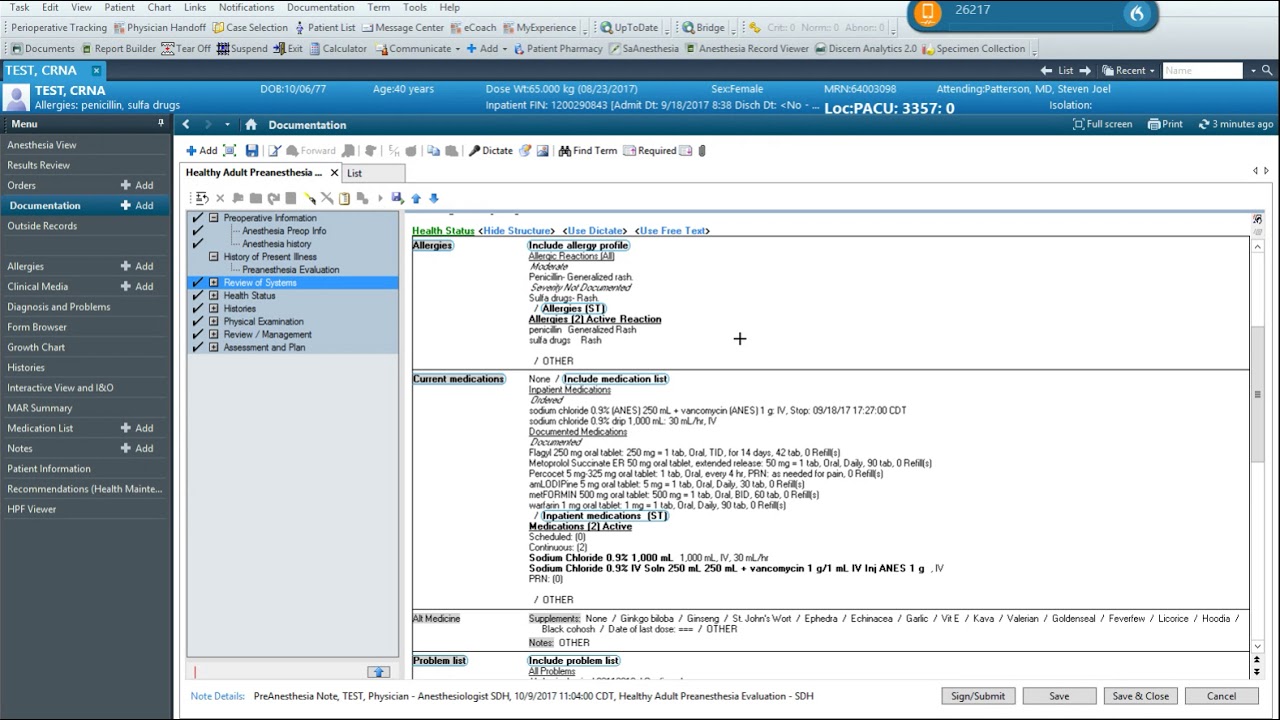This screenshot has height=720, width=1280.
Task: Open Results Review in the Menu
Action: click(x=39, y=165)
